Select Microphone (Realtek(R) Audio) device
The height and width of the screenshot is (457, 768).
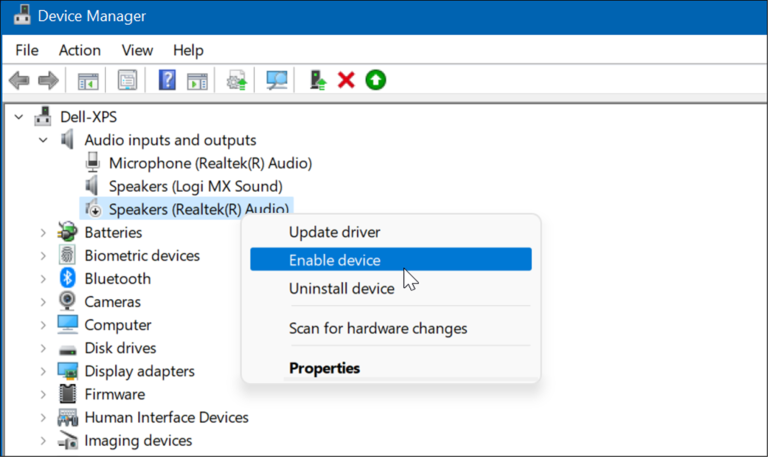tap(210, 163)
